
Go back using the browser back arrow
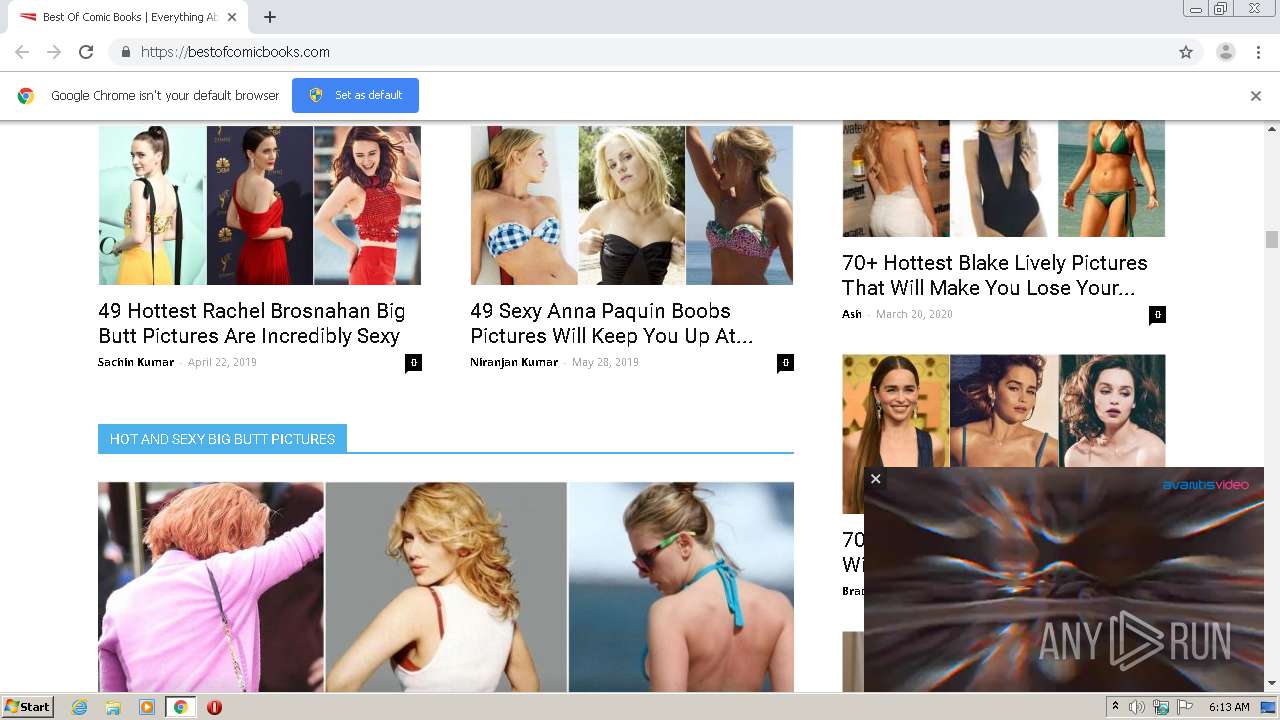click(x=22, y=52)
